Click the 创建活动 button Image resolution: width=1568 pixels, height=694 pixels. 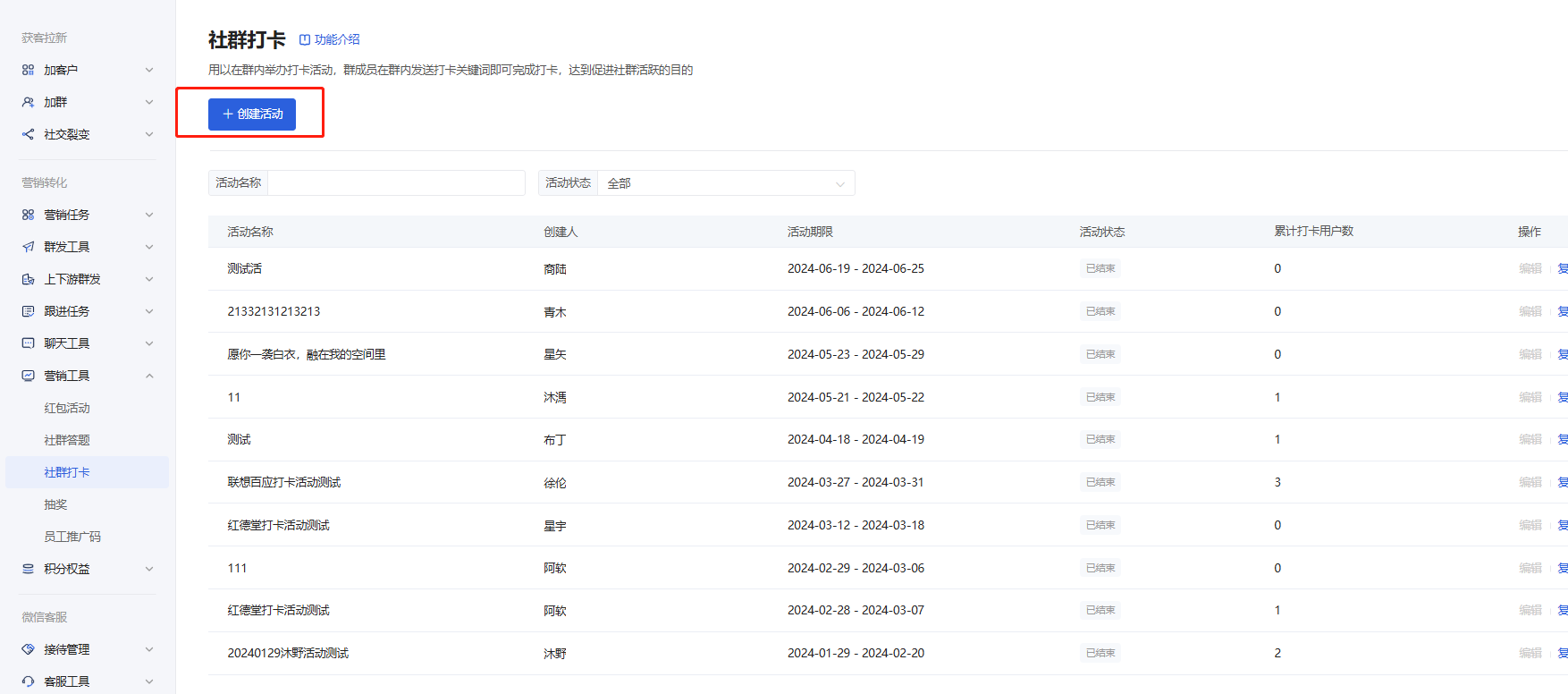(252, 114)
